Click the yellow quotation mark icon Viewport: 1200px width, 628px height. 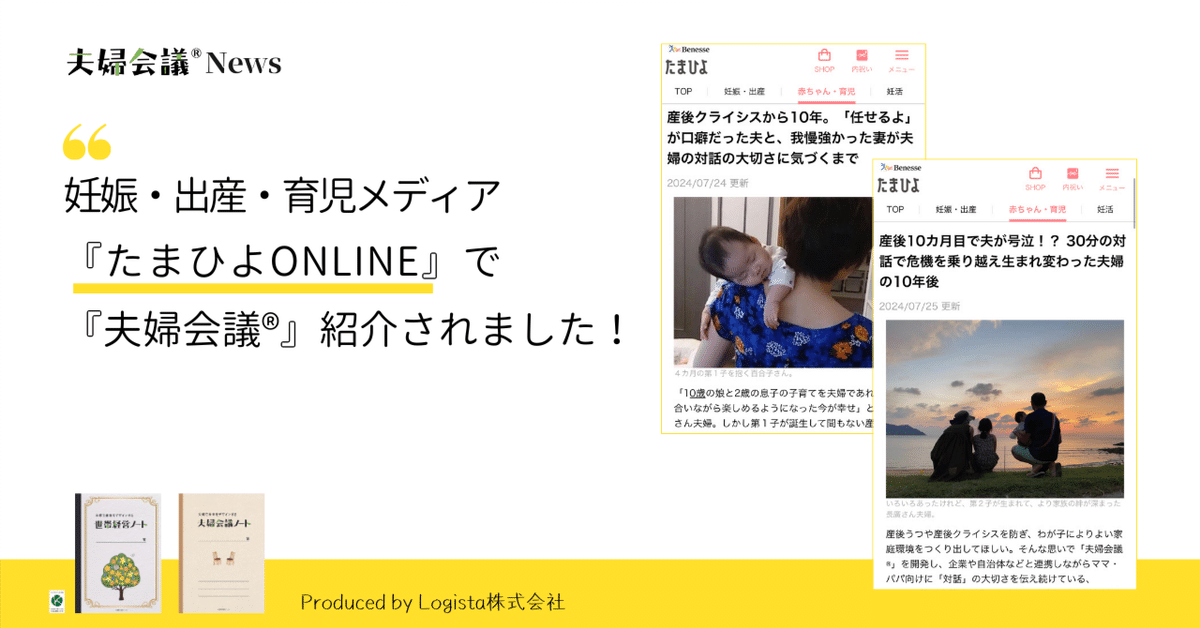tap(87, 143)
